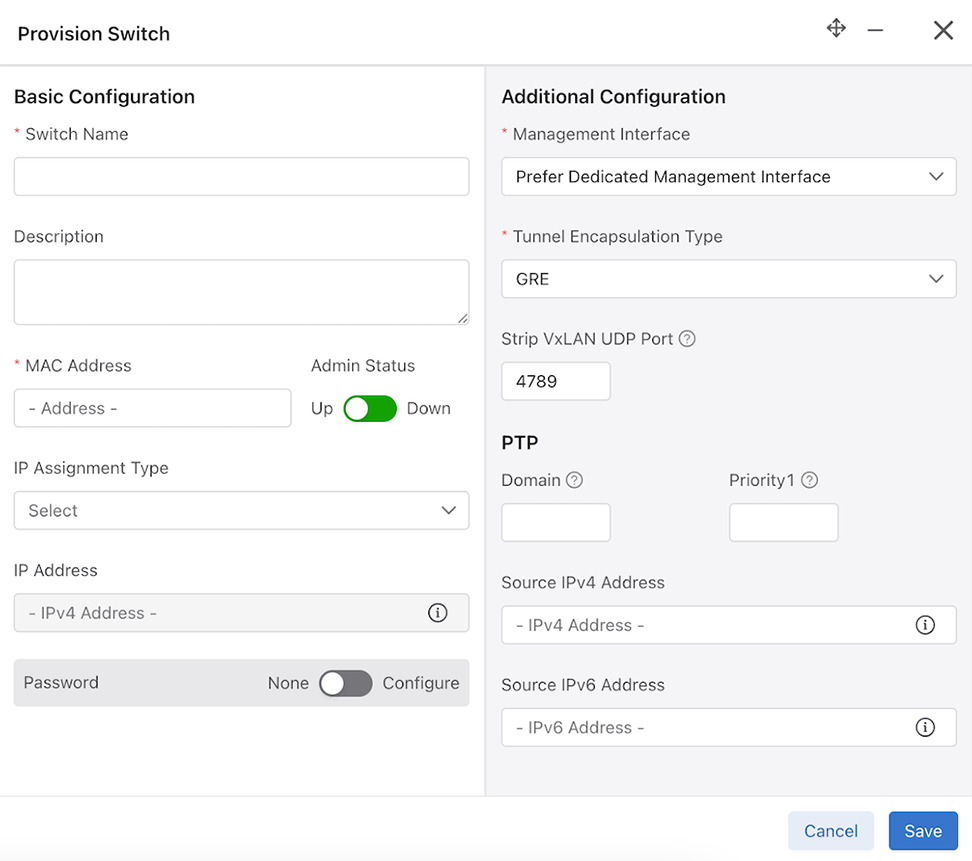This screenshot has width=972, height=861.
Task: Enable the Password Configure toggle
Action: (345, 683)
